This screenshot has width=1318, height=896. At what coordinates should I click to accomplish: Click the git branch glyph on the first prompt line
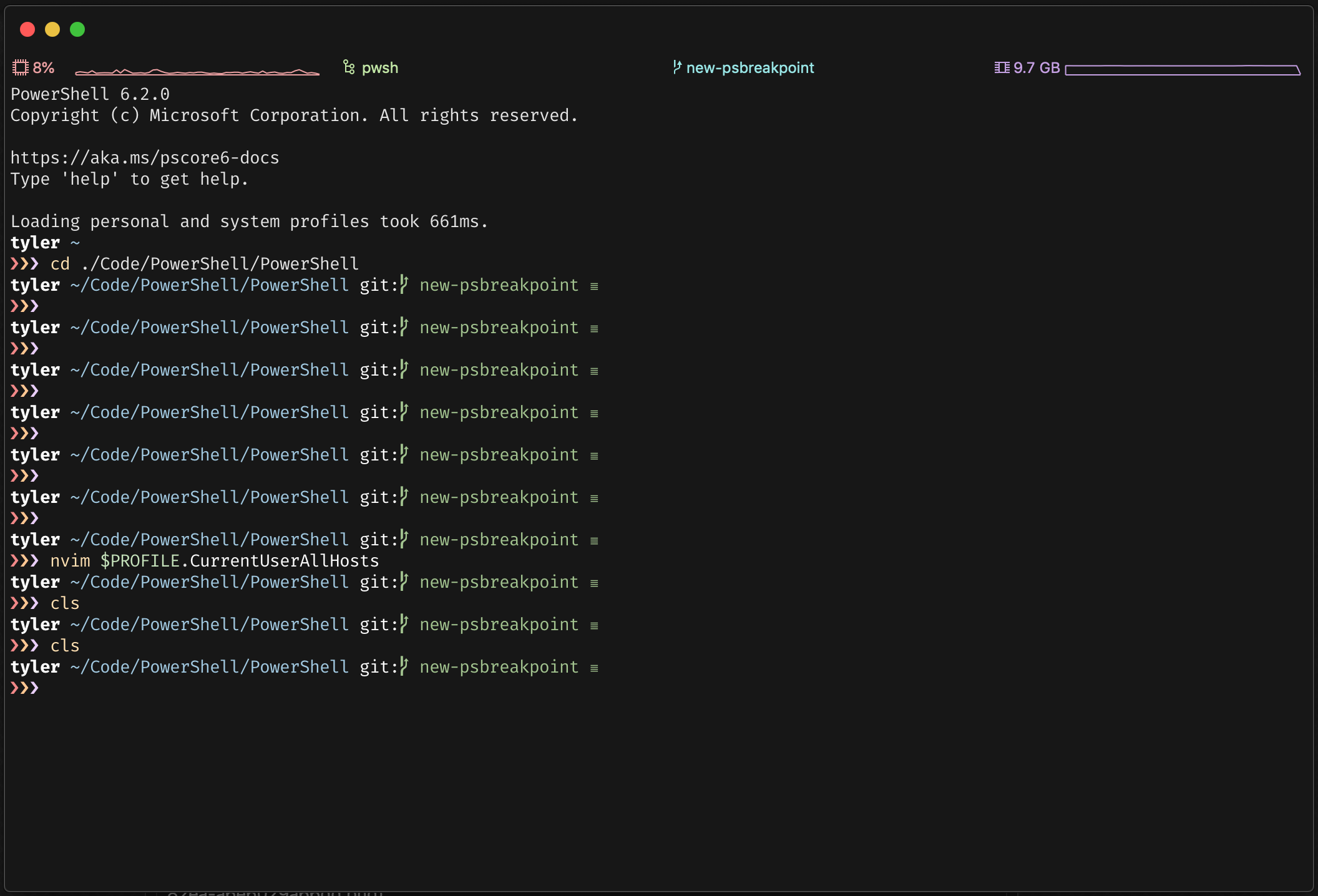(x=403, y=285)
